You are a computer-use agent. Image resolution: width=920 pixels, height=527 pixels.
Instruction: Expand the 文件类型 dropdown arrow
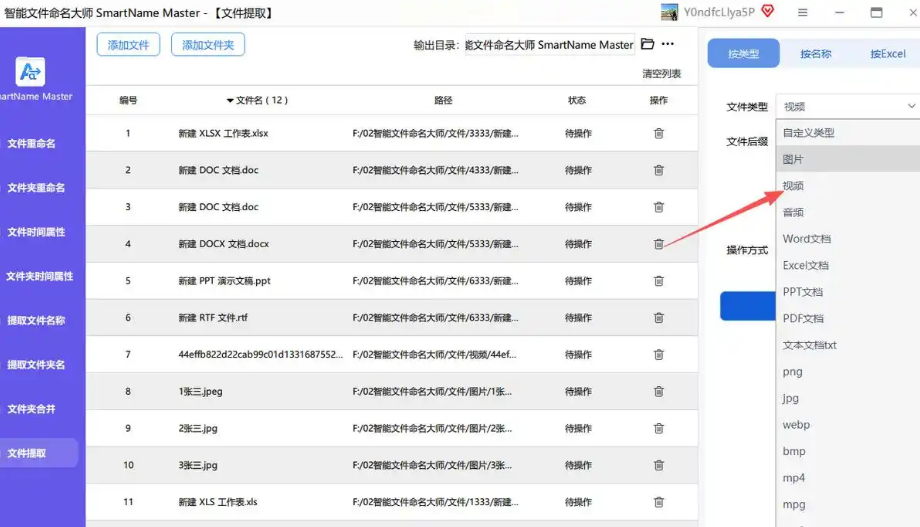point(911,106)
